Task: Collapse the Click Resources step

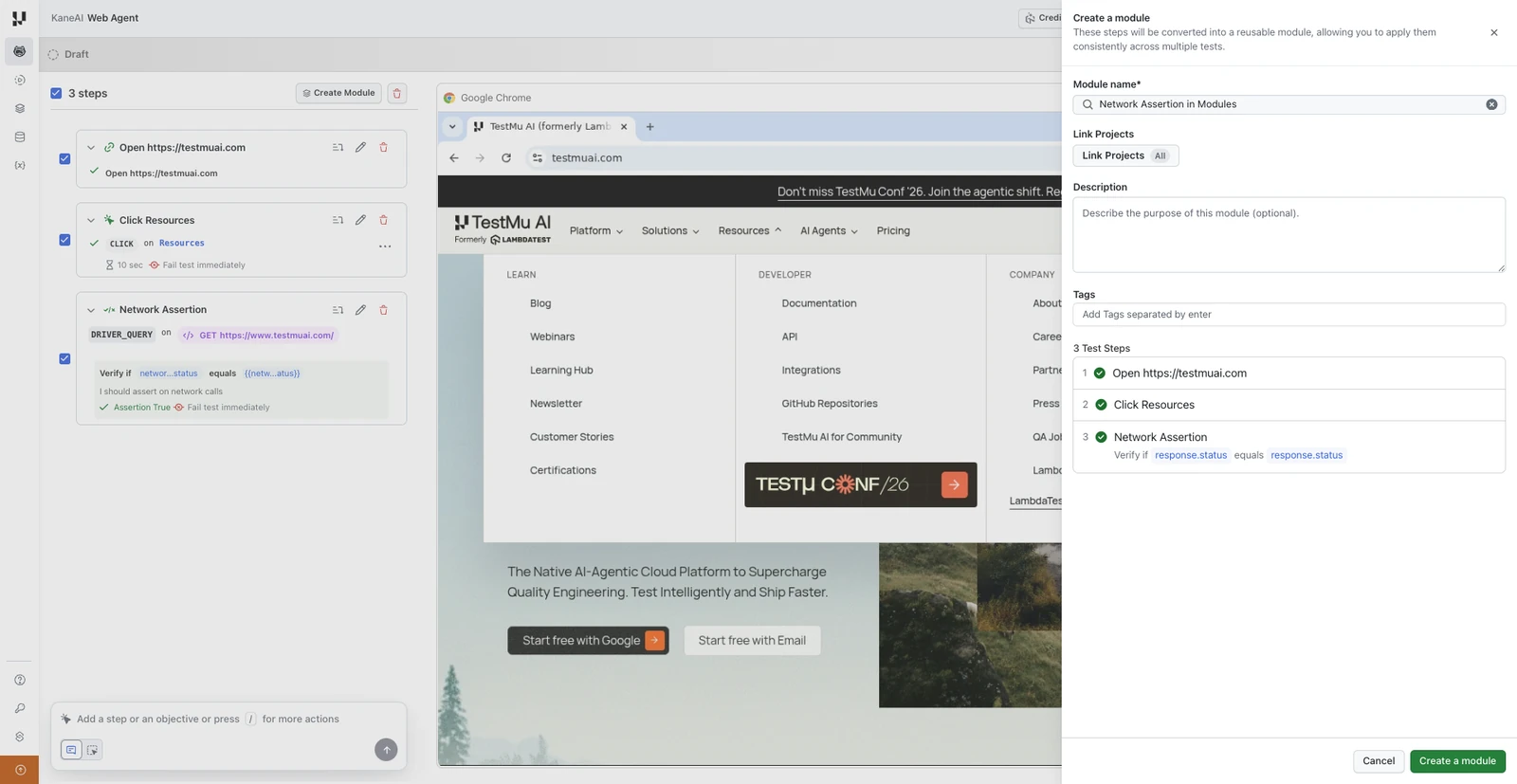Action: pos(91,221)
